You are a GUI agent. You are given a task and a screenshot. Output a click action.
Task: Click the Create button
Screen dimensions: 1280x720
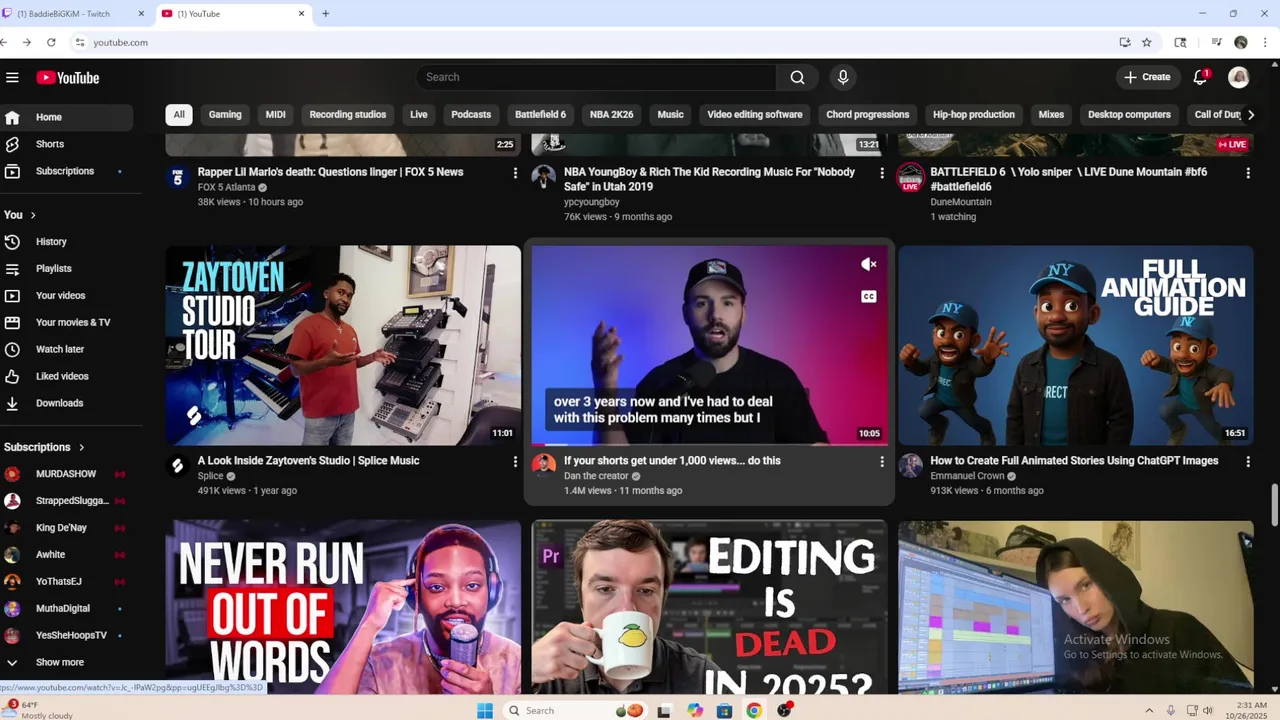click(1146, 77)
